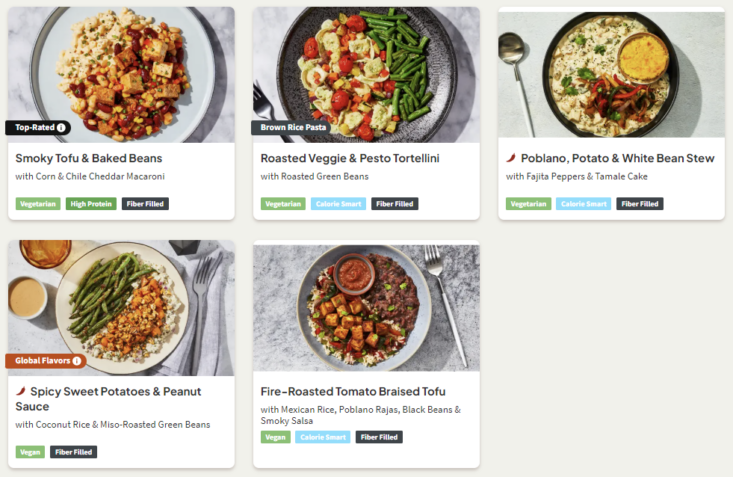
Task: Select the Poblano, Potato & White Bean Stew title
Action: tap(617, 158)
